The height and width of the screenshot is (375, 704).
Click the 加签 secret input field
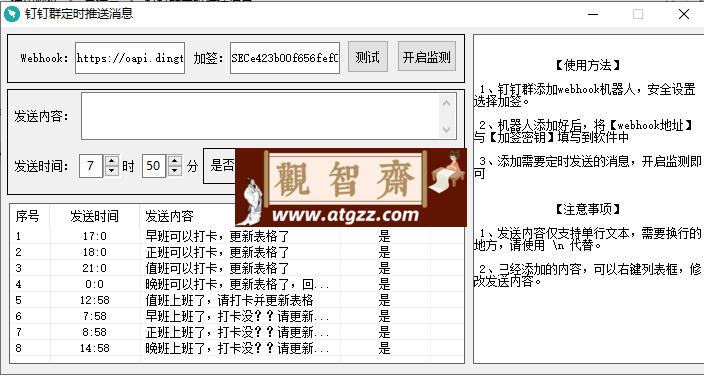click(x=285, y=58)
